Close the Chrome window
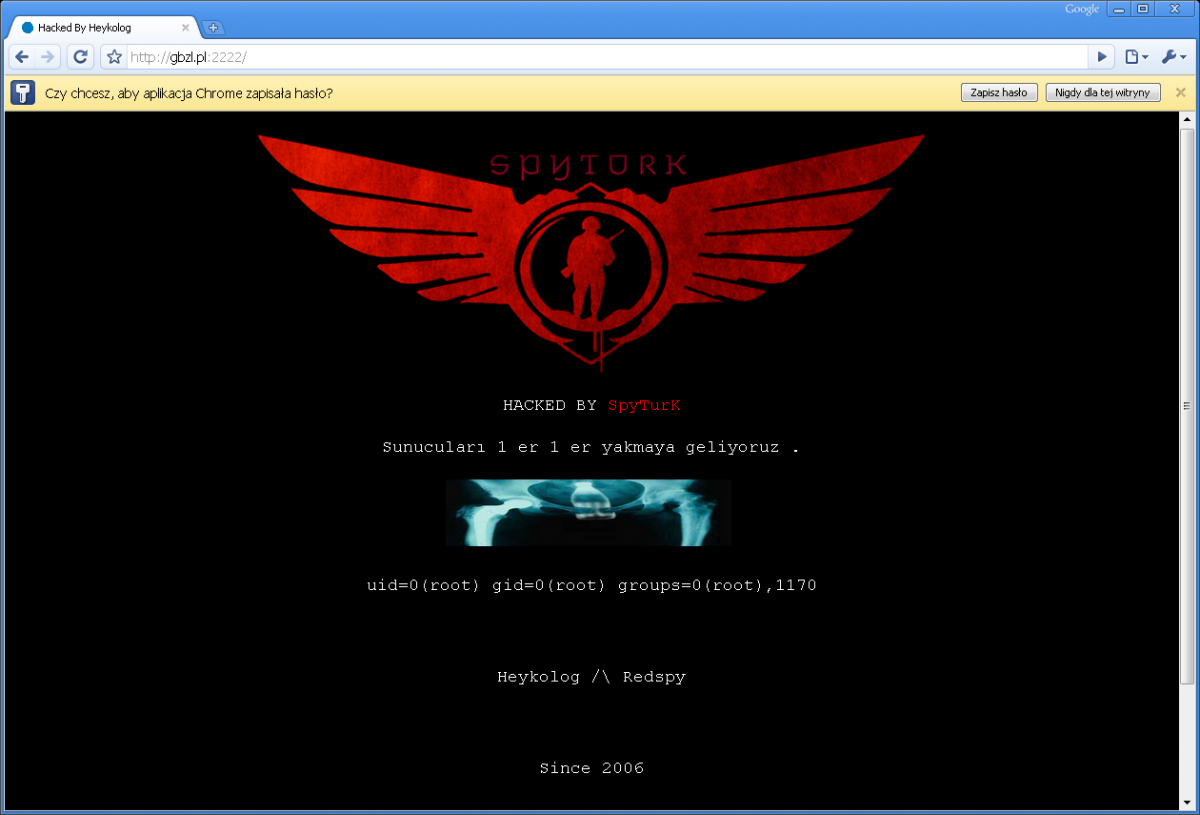Screen dimensions: 1200x815 [x=1174, y=9]
